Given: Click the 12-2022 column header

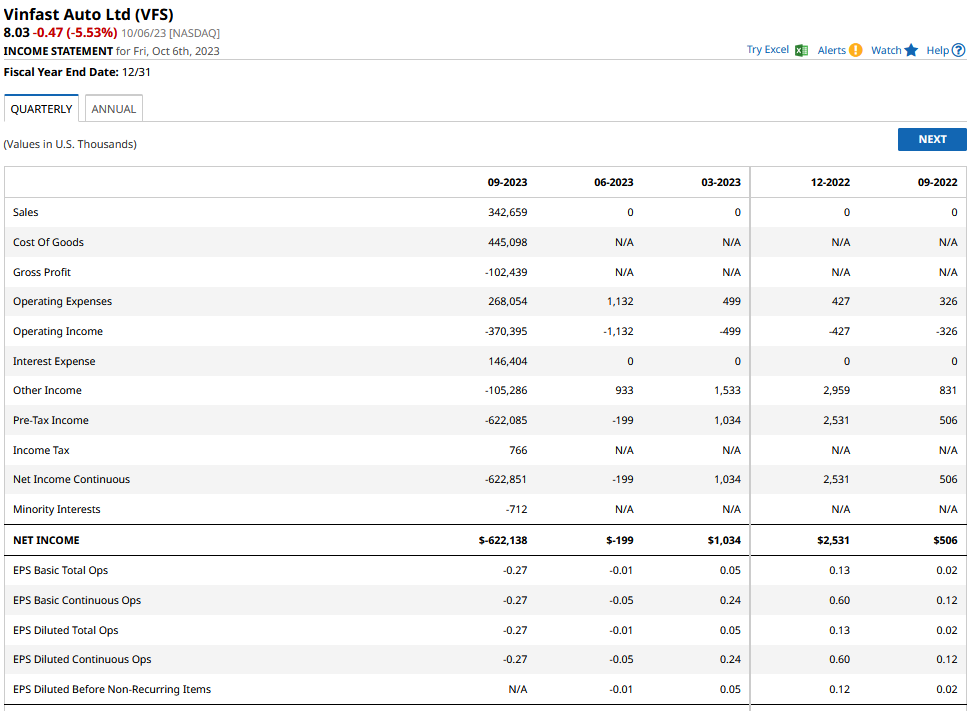Looking at the screenshot, I should point(830,182).
